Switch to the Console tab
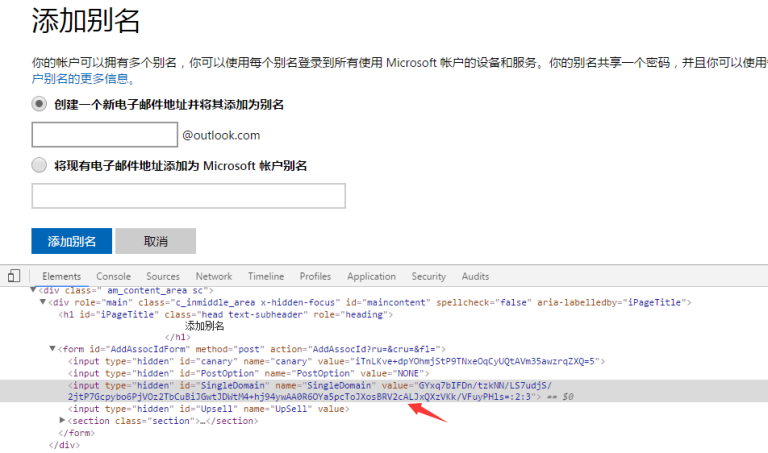The width and height of the screenshot is (768, 453). (x=113, y=276)
